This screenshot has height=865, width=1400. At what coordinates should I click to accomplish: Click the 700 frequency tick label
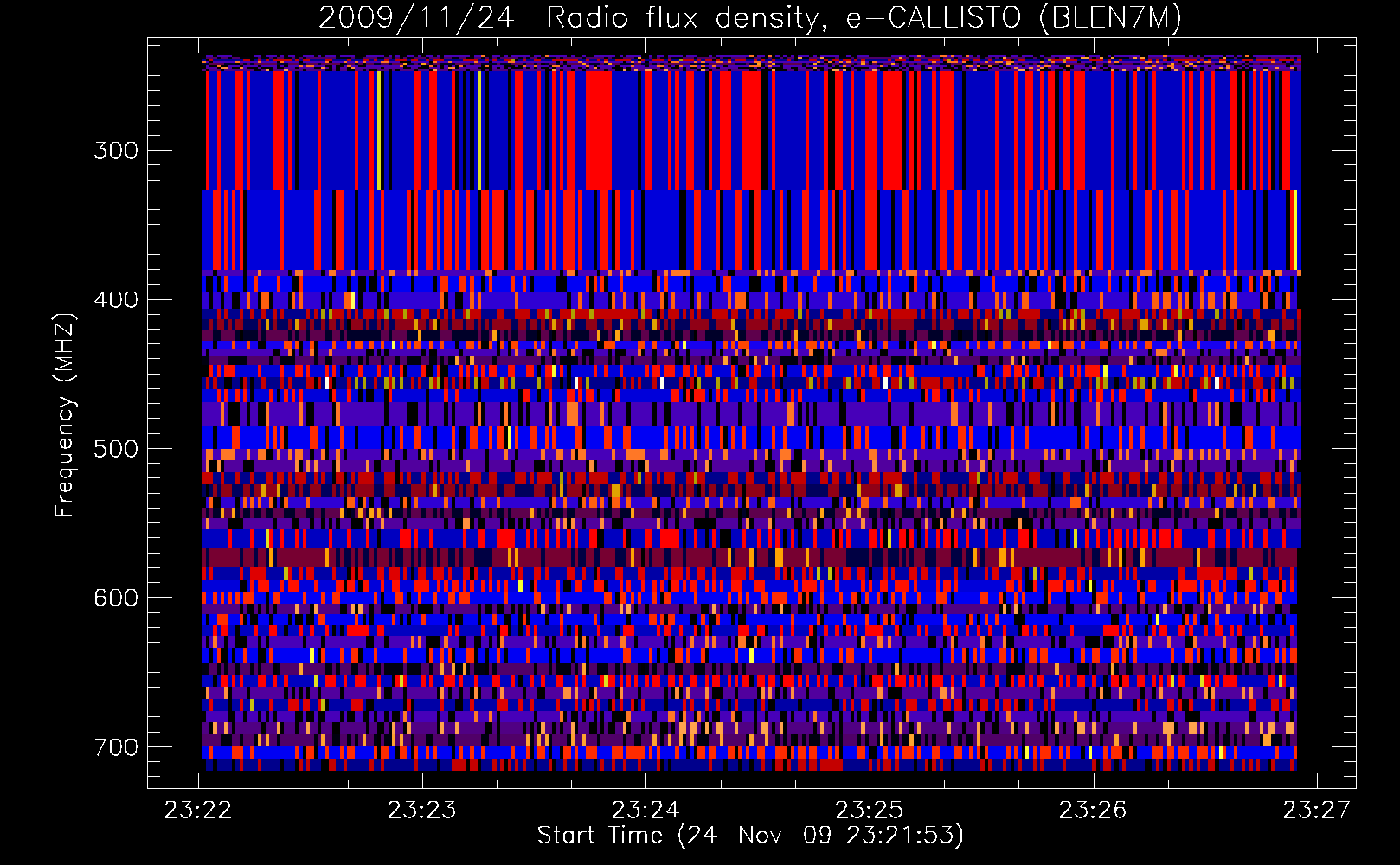click(x=116, y=747)
